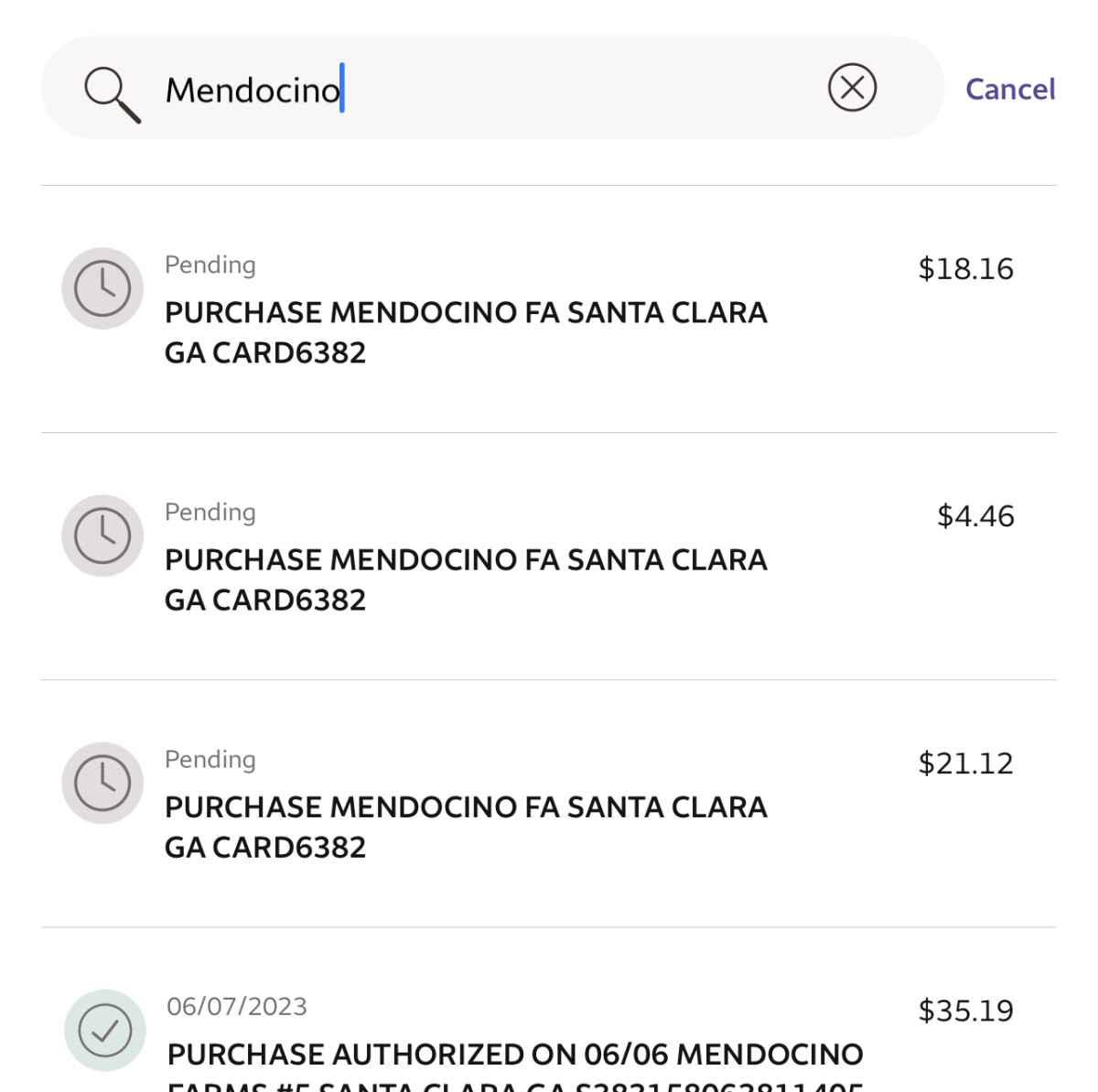This screenshot has width=1098, height=1092.
Task: Click the clock icon beside the $18.16 purchase
Action: click(102, 288)
